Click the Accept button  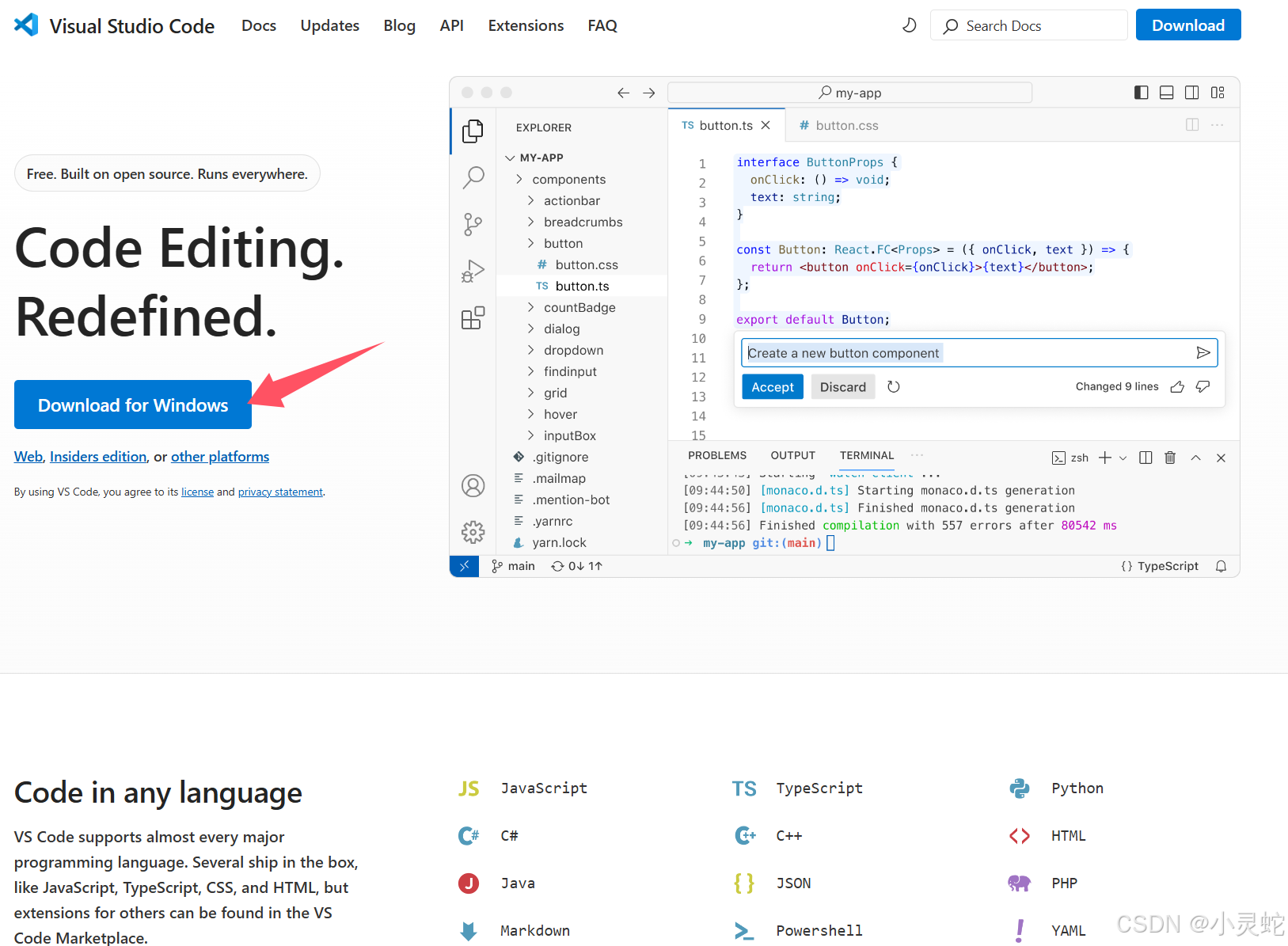point(773,387)
